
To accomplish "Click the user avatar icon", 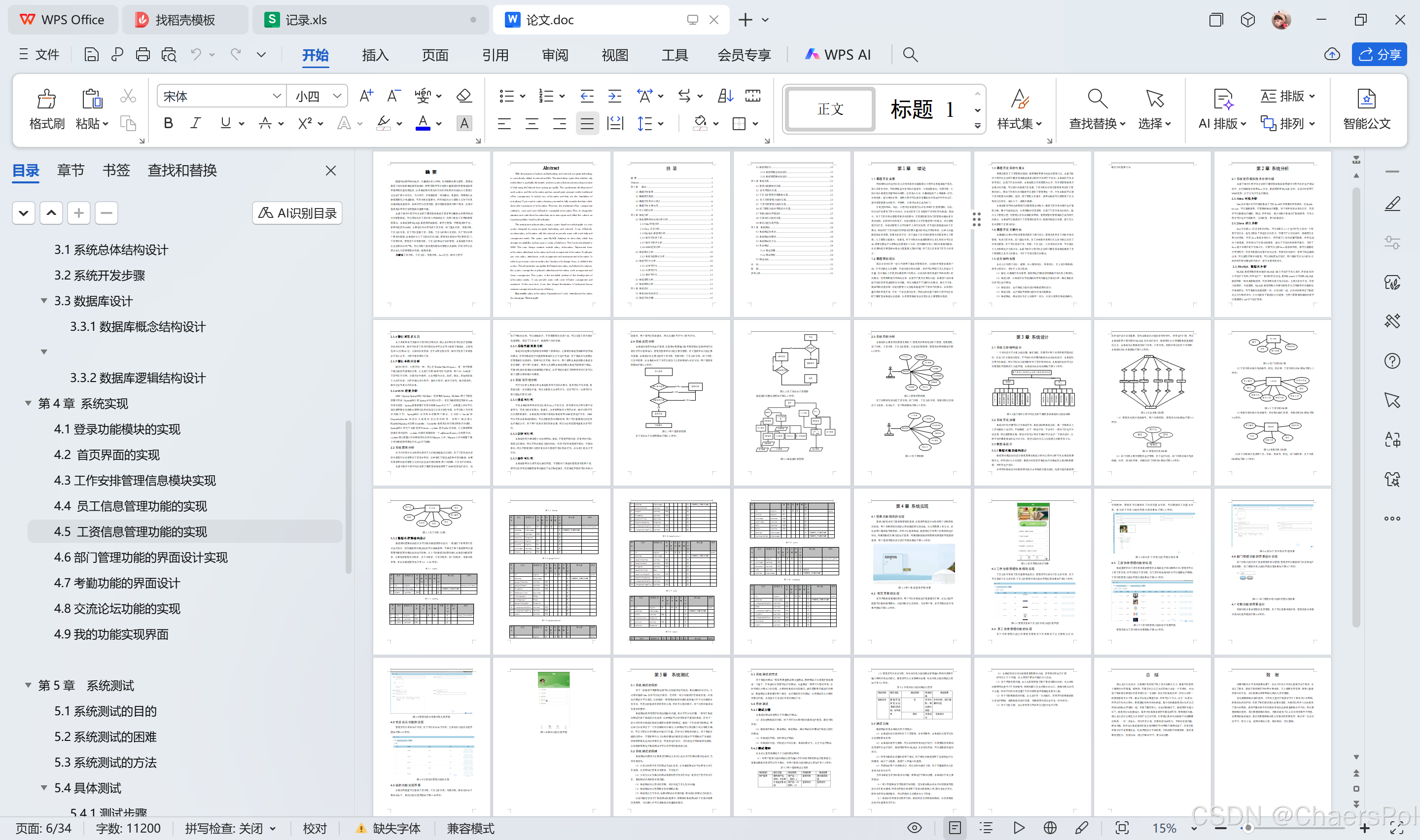I will (1281, 20).
